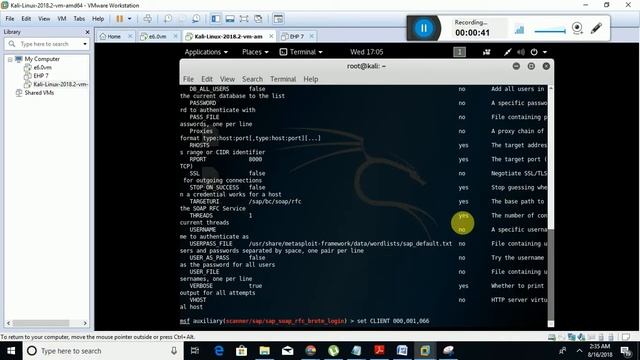This screenshot has height=360, width=640.
Task: Open VMware VM menu
Action: 62,19
